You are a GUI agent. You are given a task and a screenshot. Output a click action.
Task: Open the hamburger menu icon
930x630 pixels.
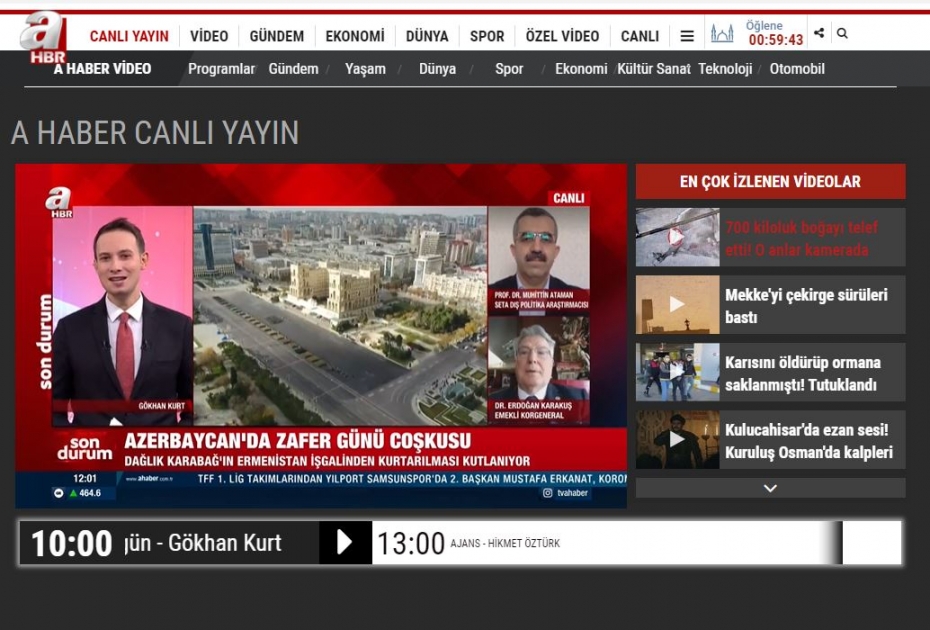point(687,36)
